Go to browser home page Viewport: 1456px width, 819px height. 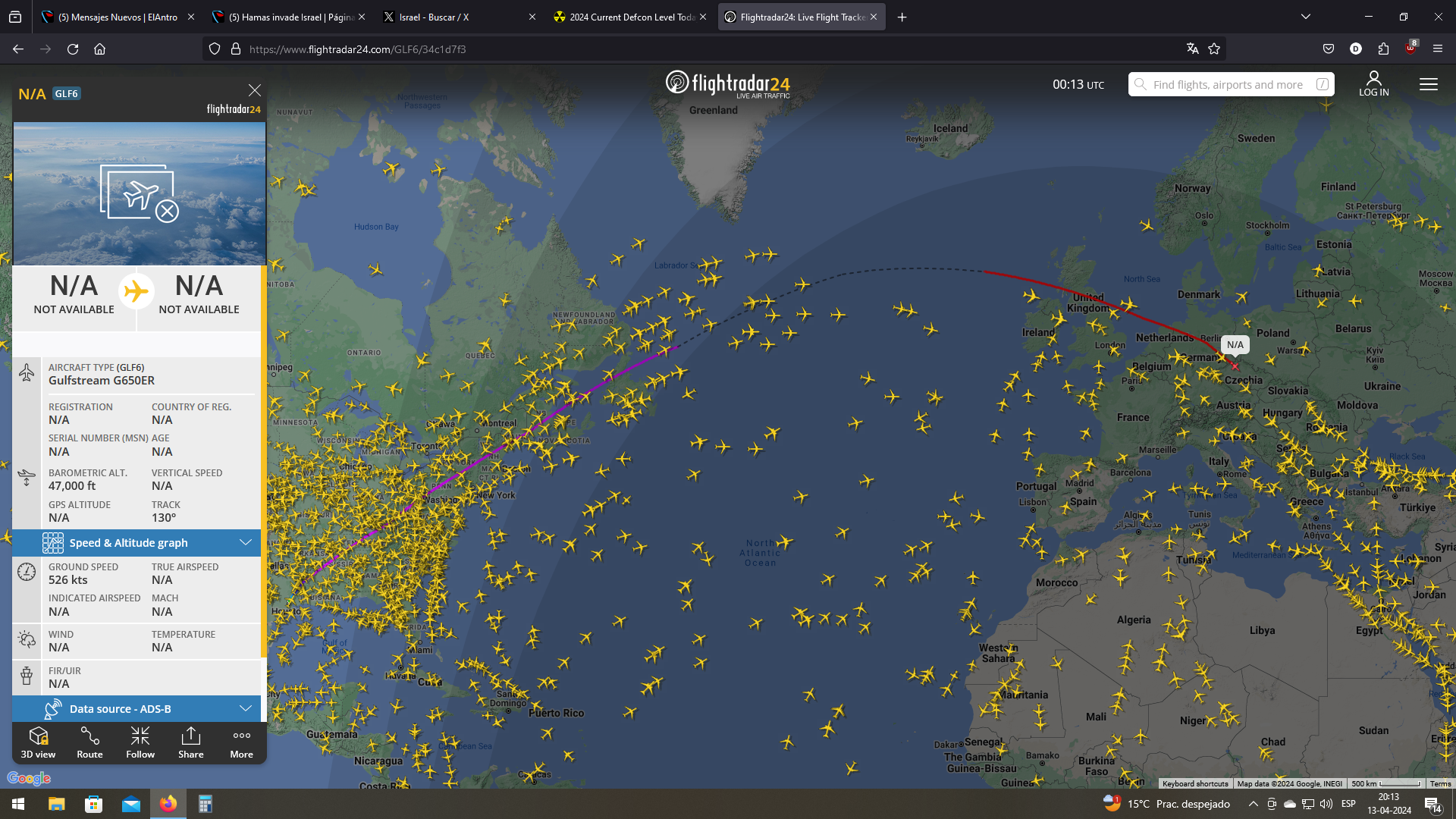99,49
